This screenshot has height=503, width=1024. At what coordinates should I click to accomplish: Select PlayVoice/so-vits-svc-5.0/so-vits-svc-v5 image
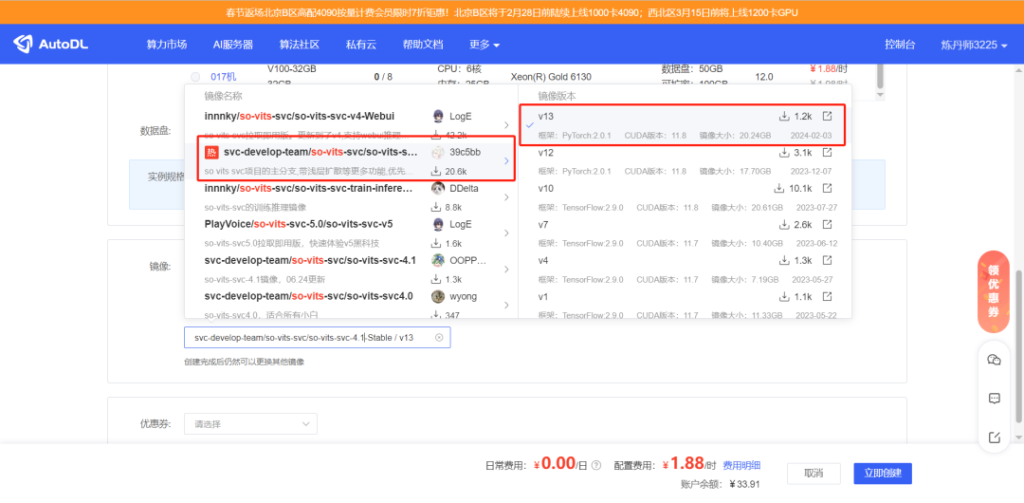[x=351, y=233]
